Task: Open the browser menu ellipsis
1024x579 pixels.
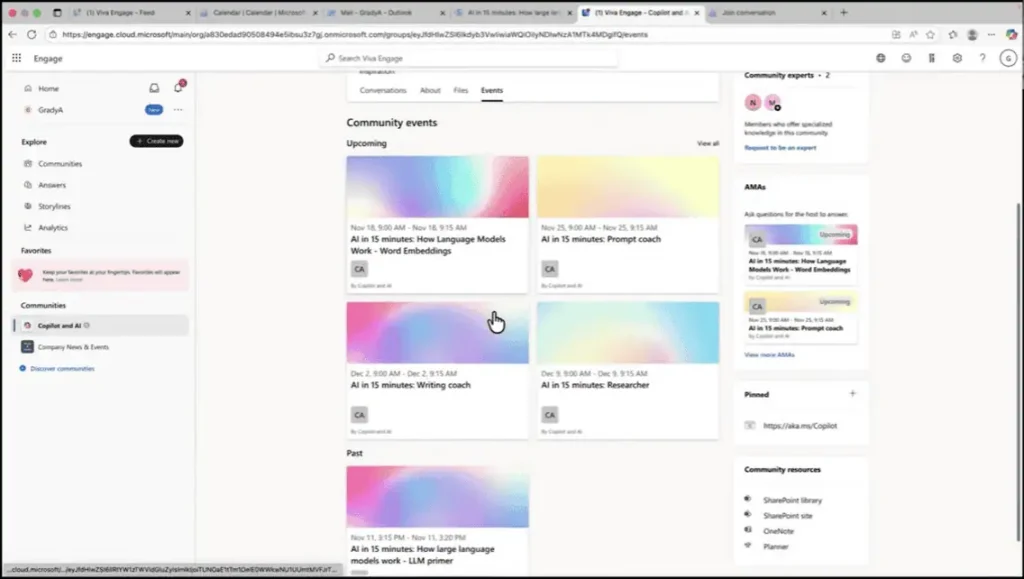Action: (991, 35)
